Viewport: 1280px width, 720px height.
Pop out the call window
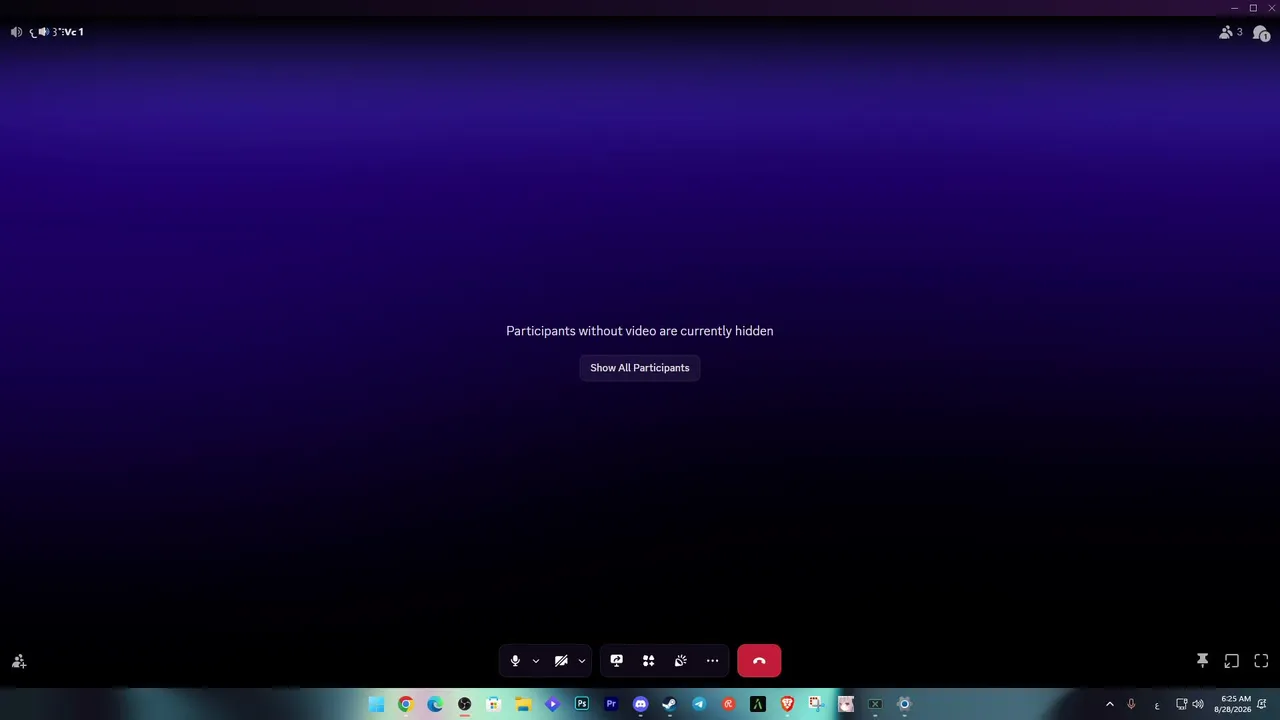1232,661
